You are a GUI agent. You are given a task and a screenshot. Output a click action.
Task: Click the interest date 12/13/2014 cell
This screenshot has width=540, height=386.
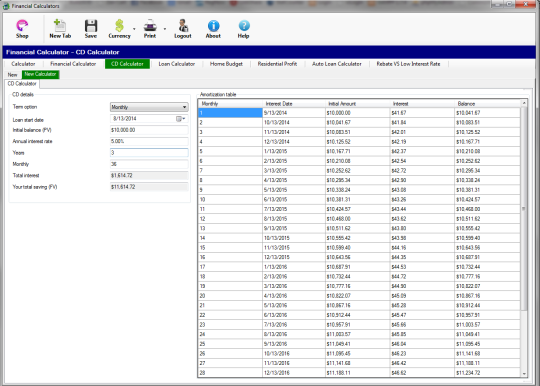293,142
